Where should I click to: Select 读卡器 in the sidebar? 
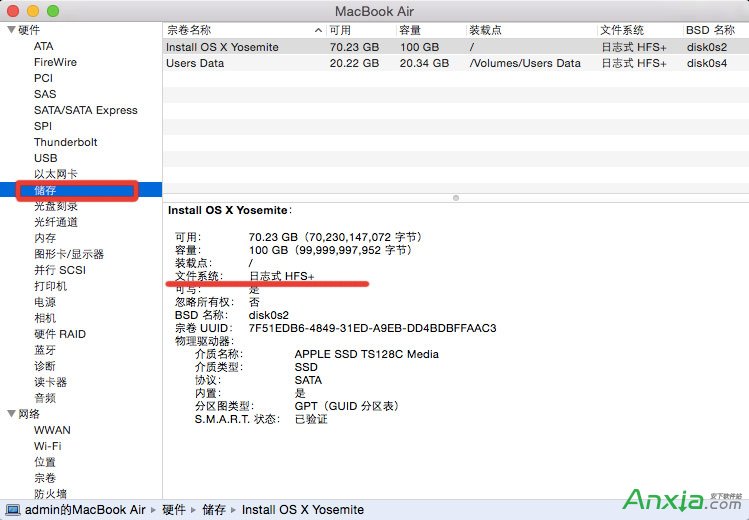tap(50, 382)
